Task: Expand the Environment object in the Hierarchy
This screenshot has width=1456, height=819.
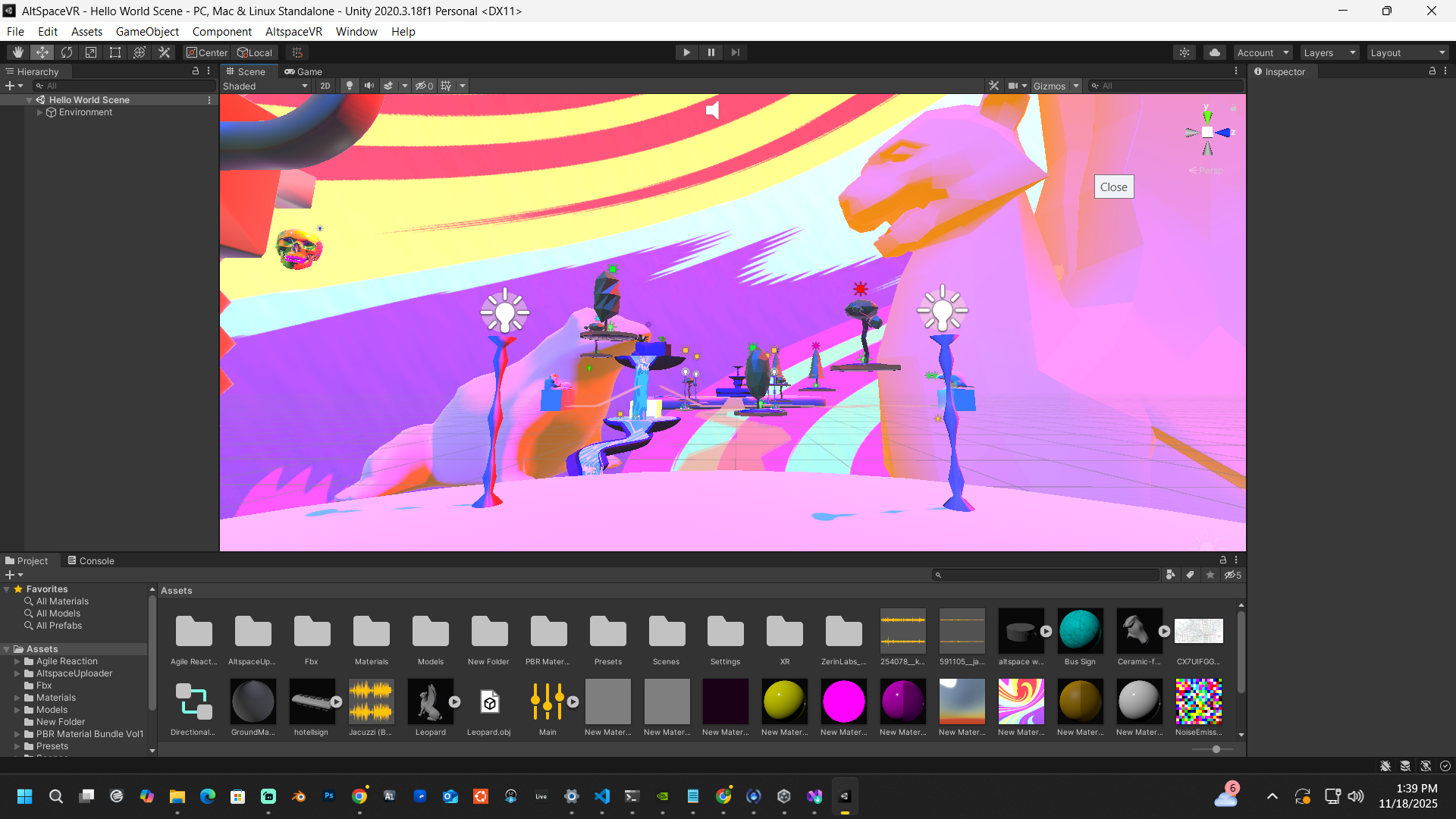Action: 39,112
